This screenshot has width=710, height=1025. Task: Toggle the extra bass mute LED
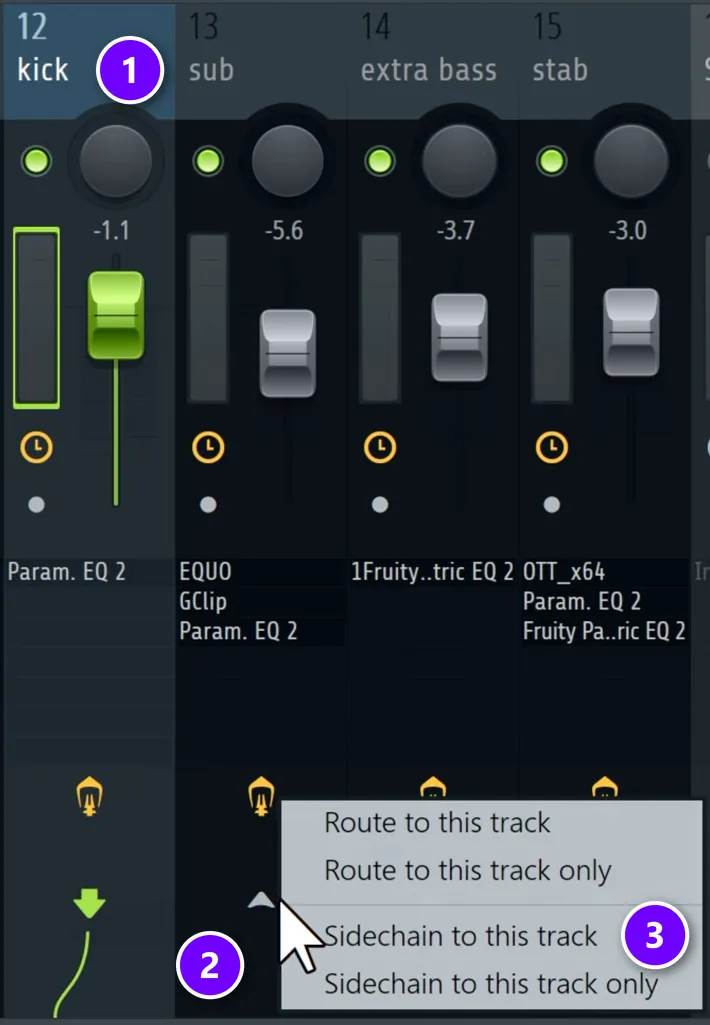380,160
